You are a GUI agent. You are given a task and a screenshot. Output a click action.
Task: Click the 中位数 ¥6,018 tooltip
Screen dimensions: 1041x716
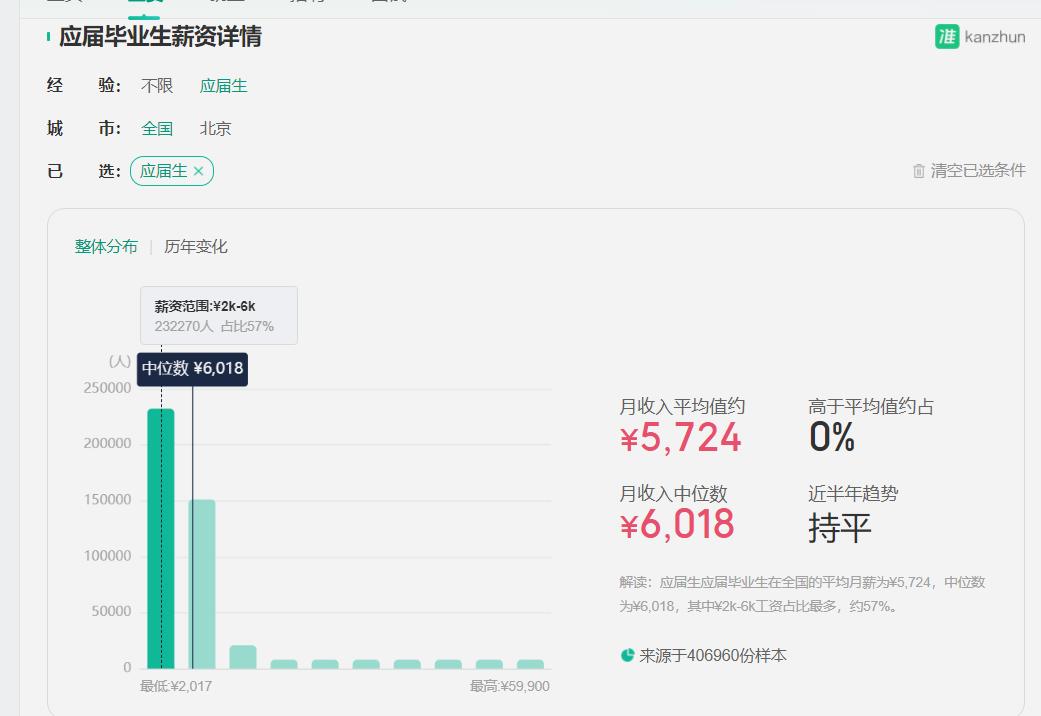[191, 369]
